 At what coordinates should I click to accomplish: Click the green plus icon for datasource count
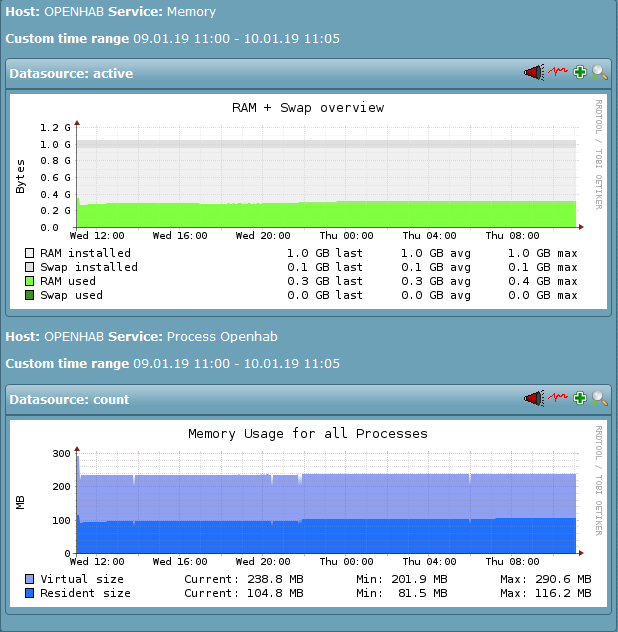[580, 399]
